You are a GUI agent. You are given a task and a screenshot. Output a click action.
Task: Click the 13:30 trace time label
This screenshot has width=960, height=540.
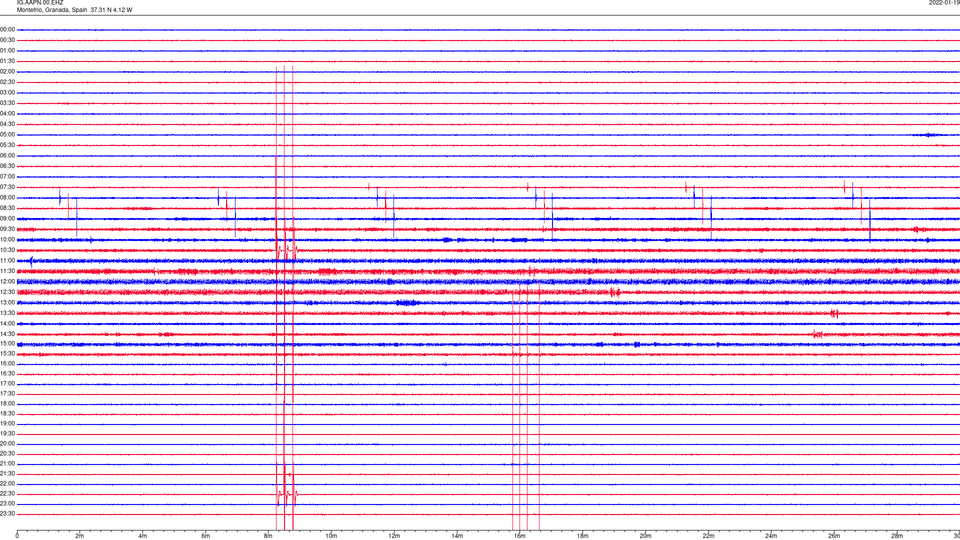click(x=8, y=313)
